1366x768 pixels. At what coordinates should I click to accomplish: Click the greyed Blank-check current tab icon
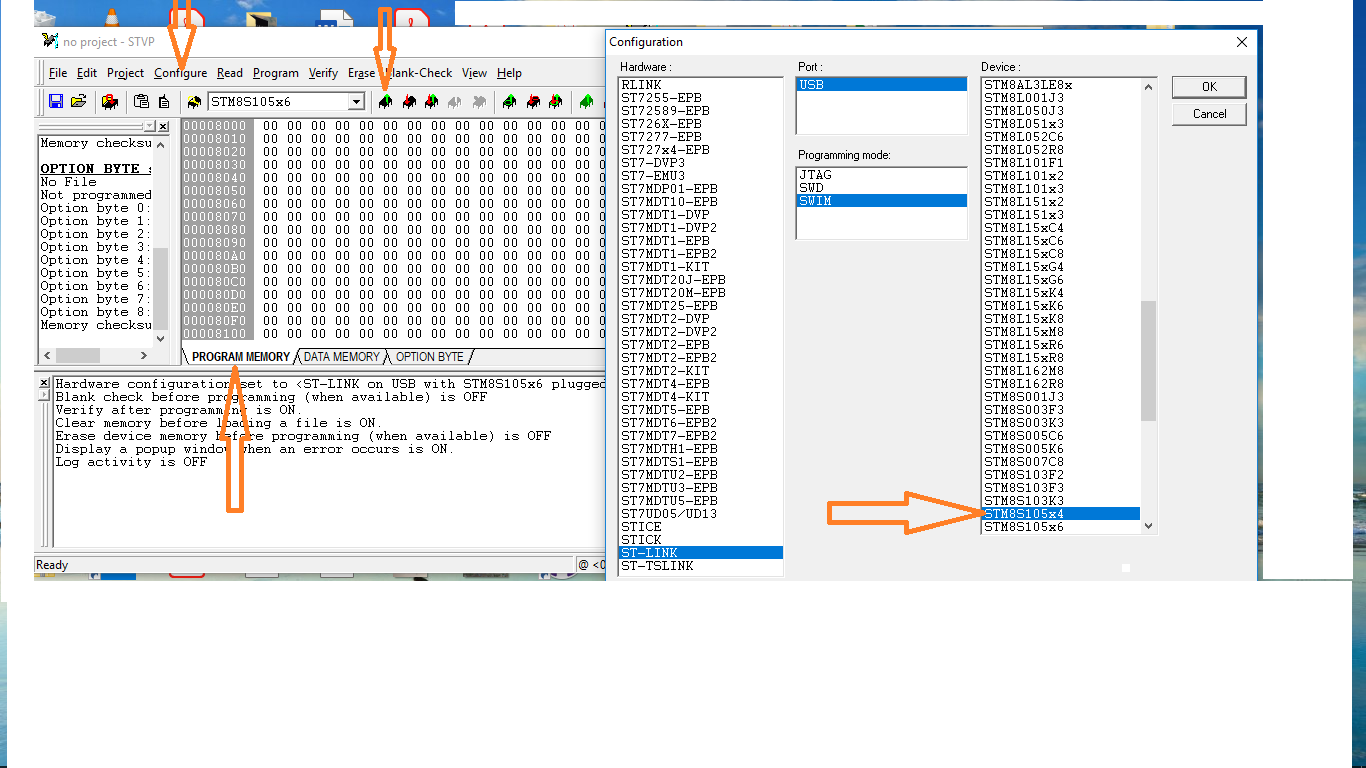click(x=479, y=101)
